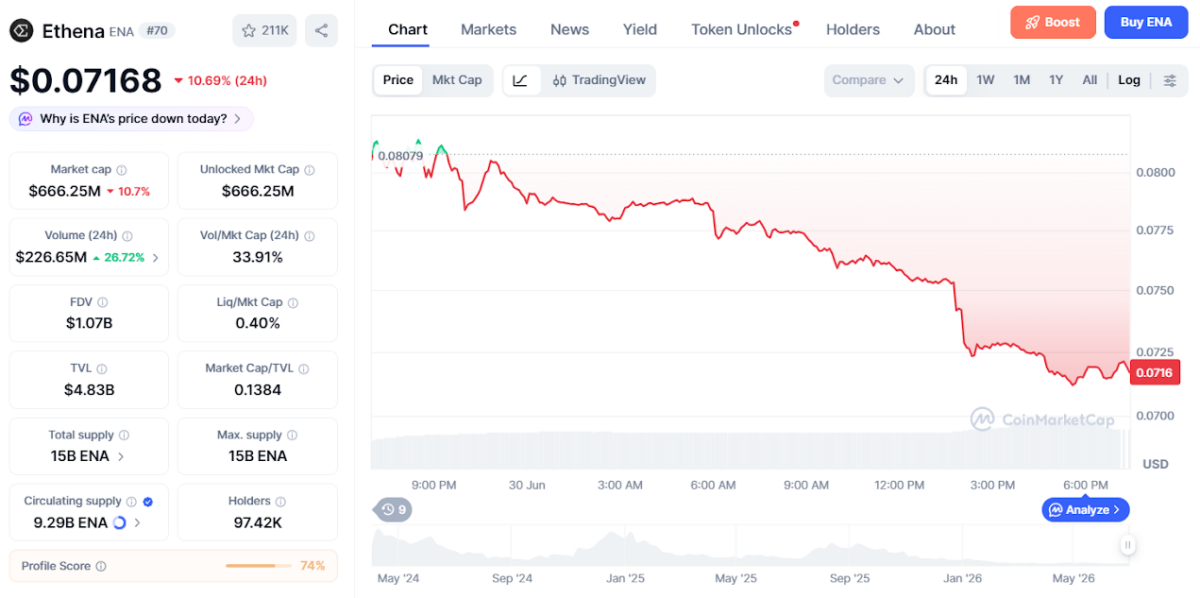
Task: Click the Boost button
Action: [x=1053, y=22]
